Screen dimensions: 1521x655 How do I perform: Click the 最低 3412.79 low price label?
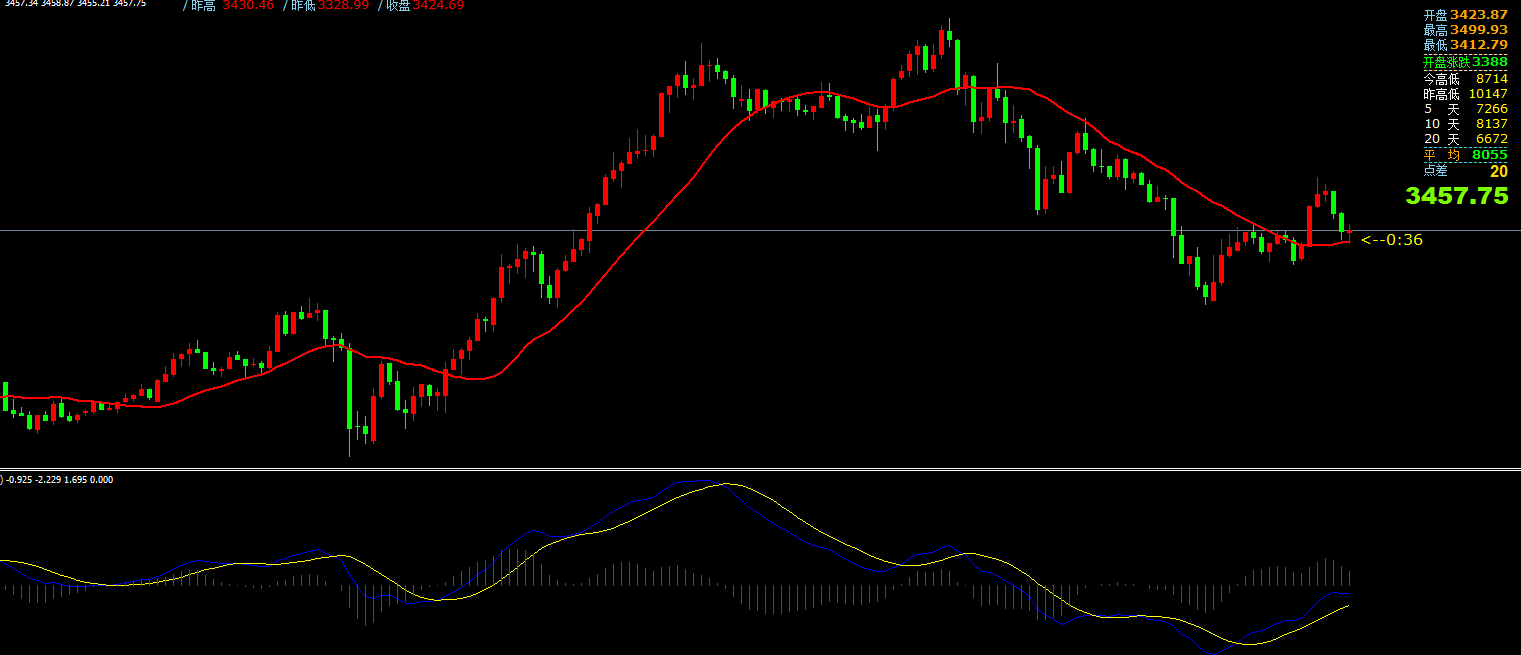pyautogui.click(x=1464, y=45)
